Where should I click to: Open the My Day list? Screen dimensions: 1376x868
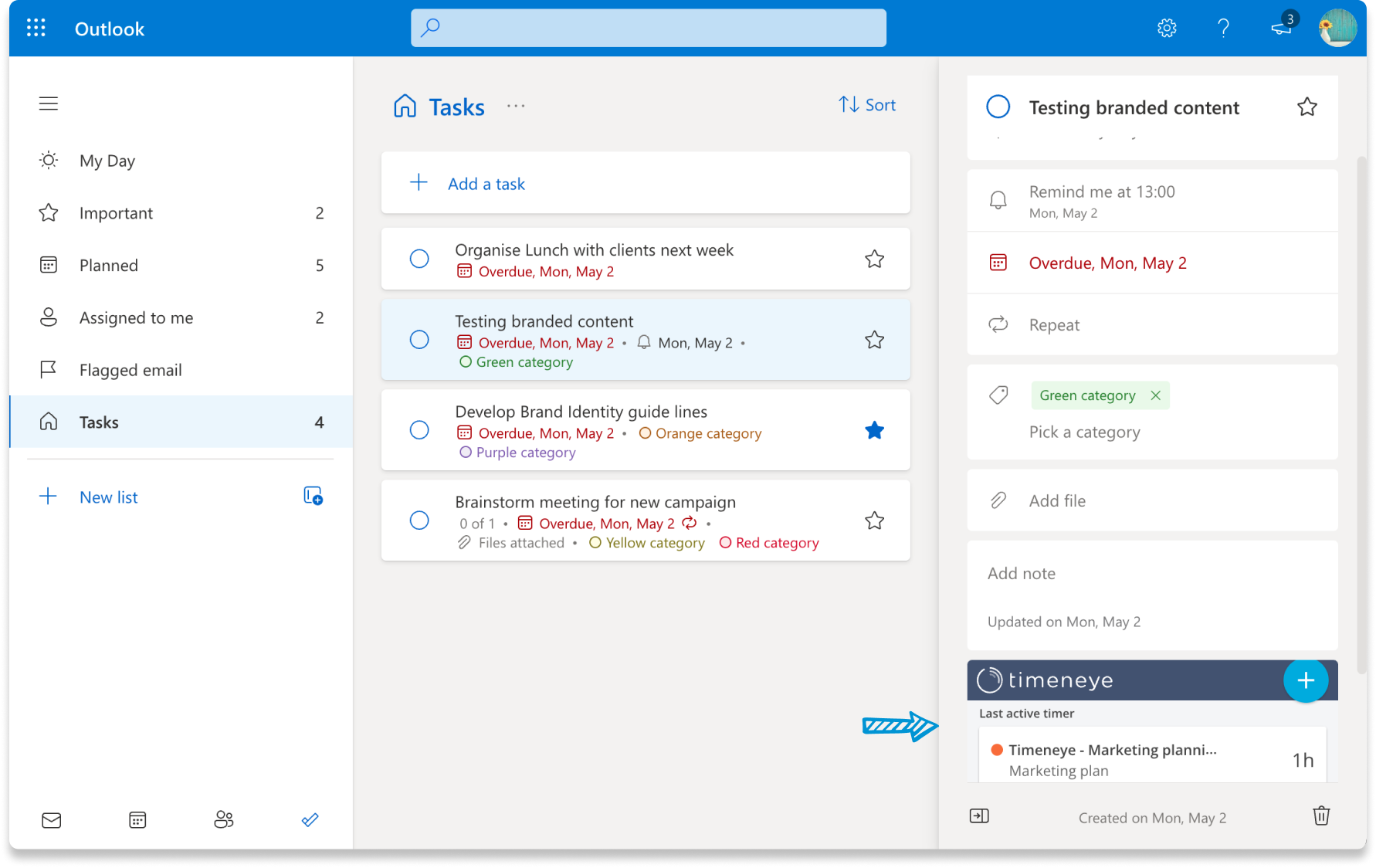tap(181, 161)
